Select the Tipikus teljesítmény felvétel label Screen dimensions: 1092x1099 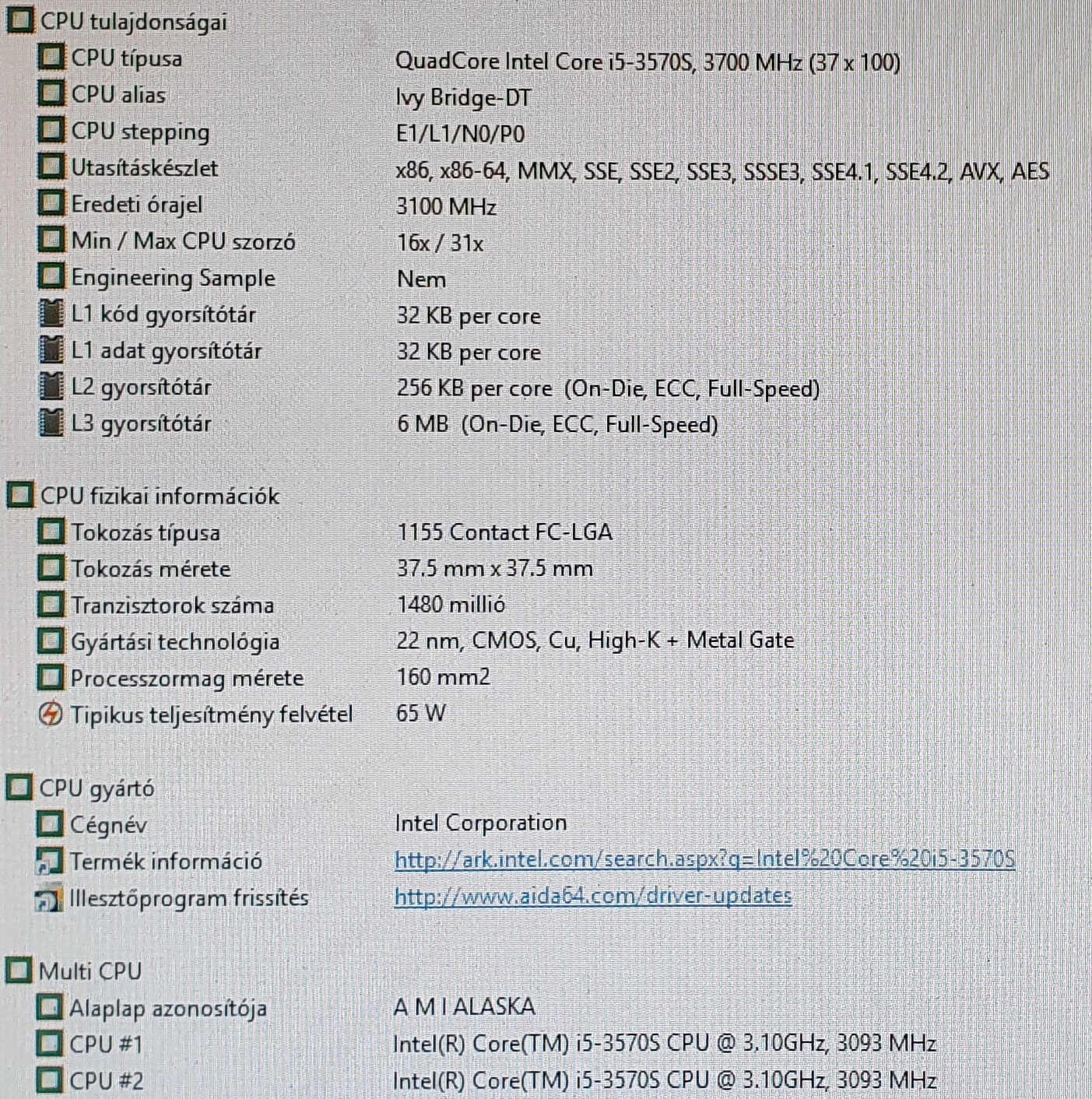click(212, 715)
